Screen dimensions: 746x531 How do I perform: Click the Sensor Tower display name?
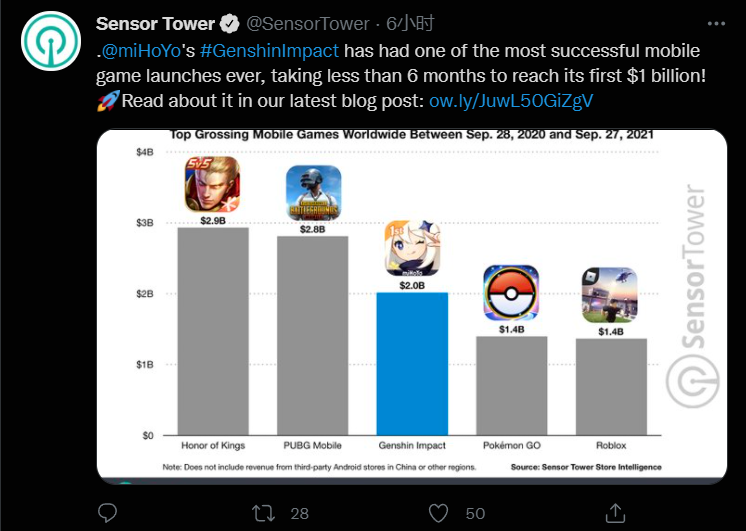coord(155,24)
